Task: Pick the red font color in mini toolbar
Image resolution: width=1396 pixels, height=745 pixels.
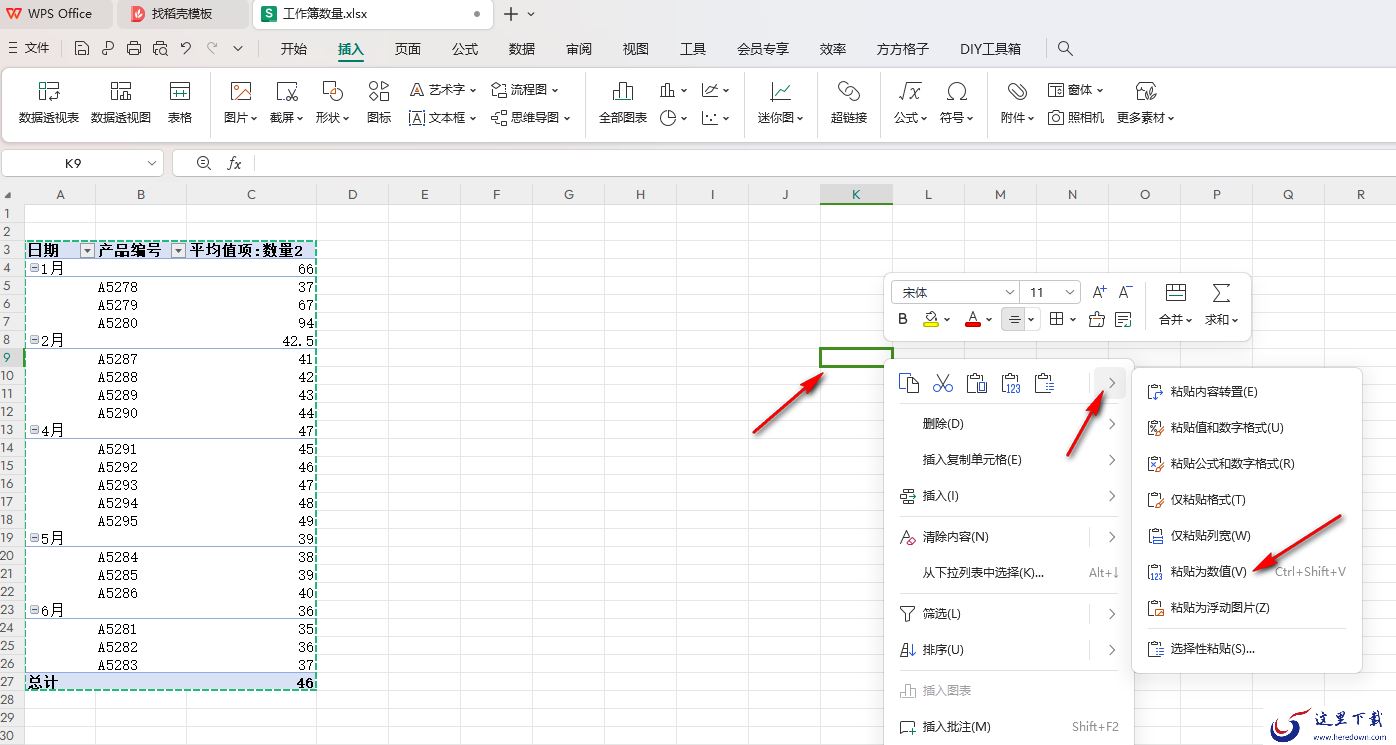Action: [973, 319]
